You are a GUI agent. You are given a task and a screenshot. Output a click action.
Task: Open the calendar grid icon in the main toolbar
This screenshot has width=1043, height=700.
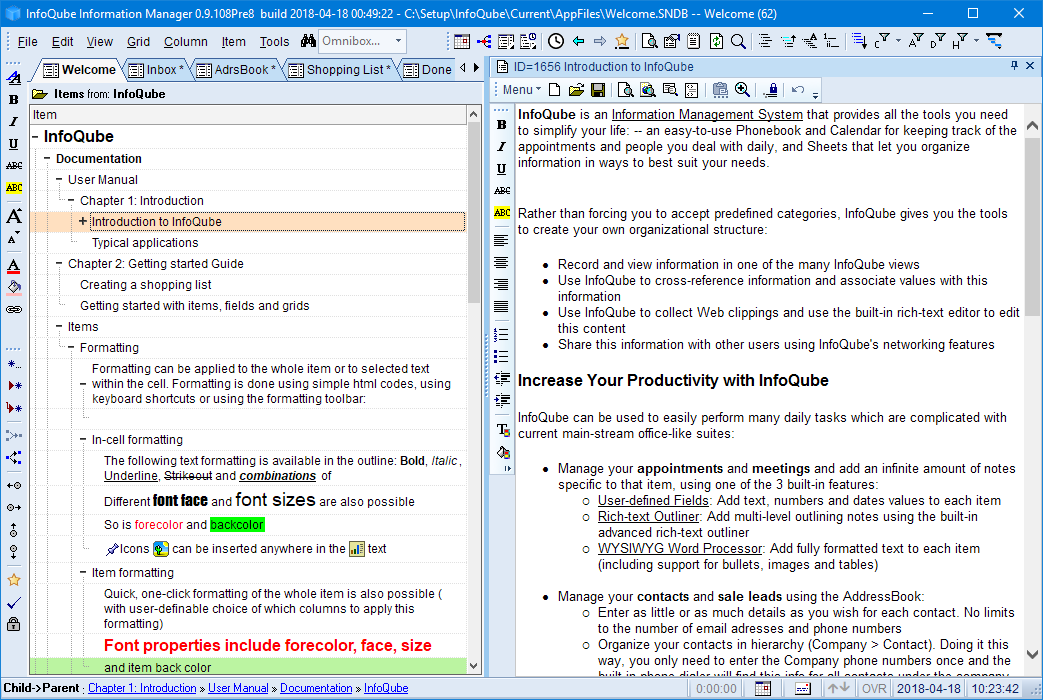pyautogui.click(x=462, y=41)
